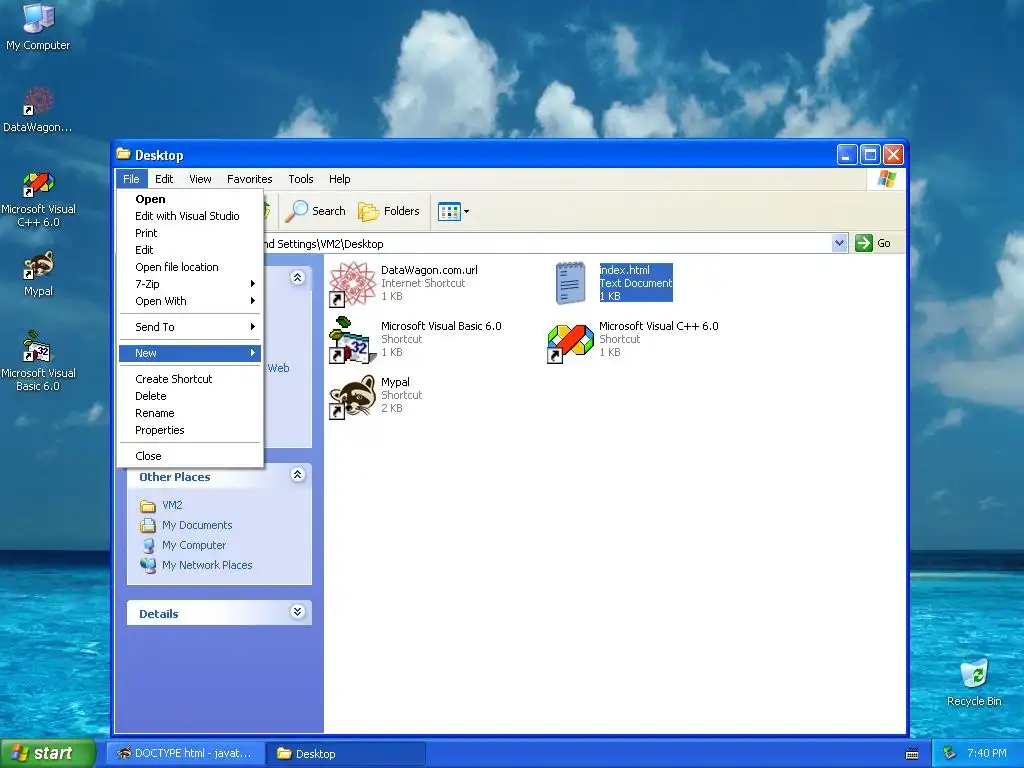Expand the Details panel chevron
Screen dimensions: 1024x768
click(297, 611)
